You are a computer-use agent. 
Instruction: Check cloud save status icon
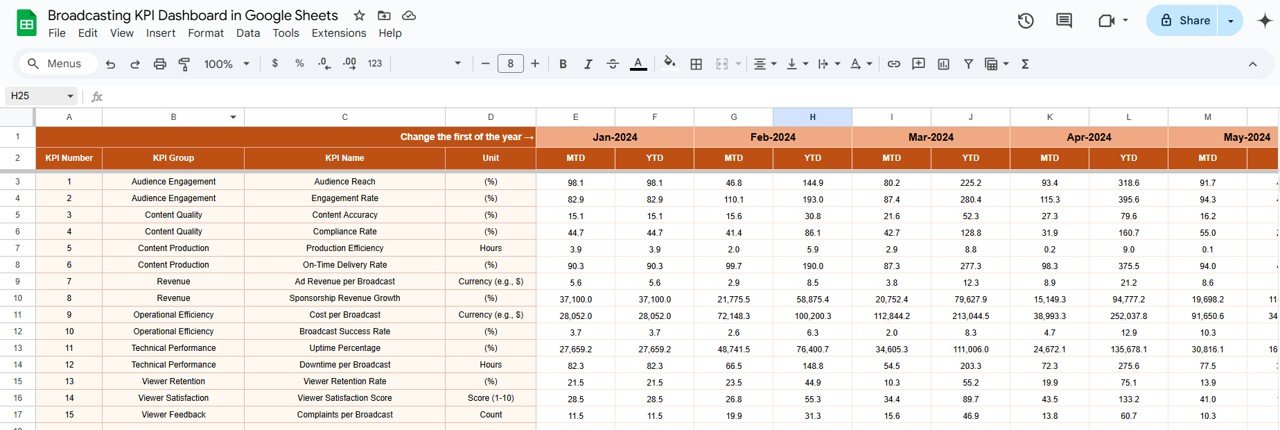[409, 16]
